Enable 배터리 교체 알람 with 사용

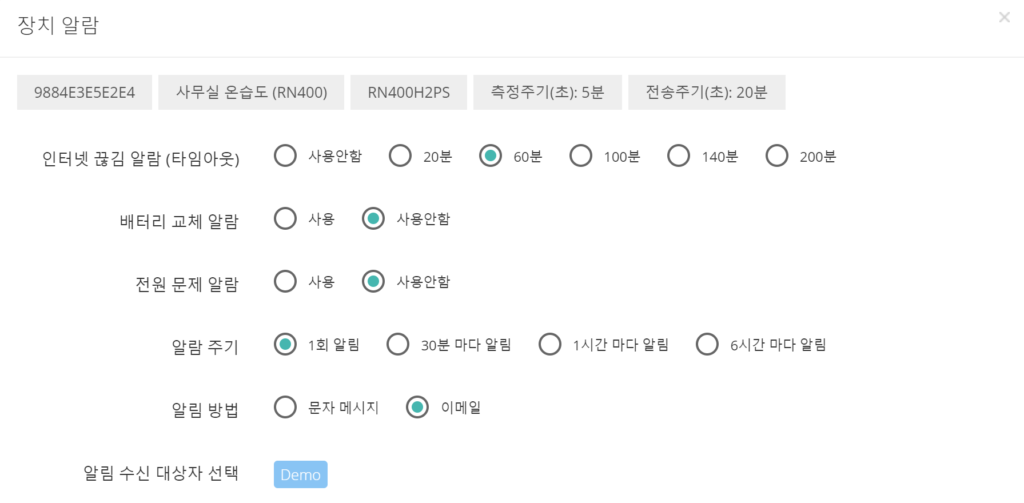tap(285, 219)
